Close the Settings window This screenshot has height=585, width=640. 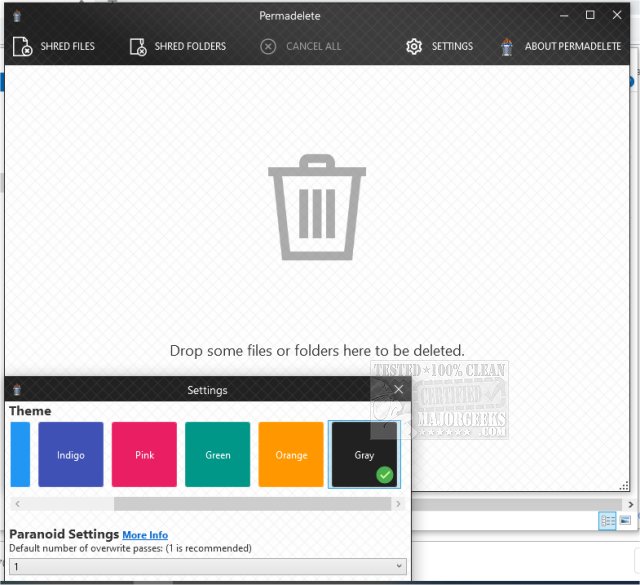399,389
